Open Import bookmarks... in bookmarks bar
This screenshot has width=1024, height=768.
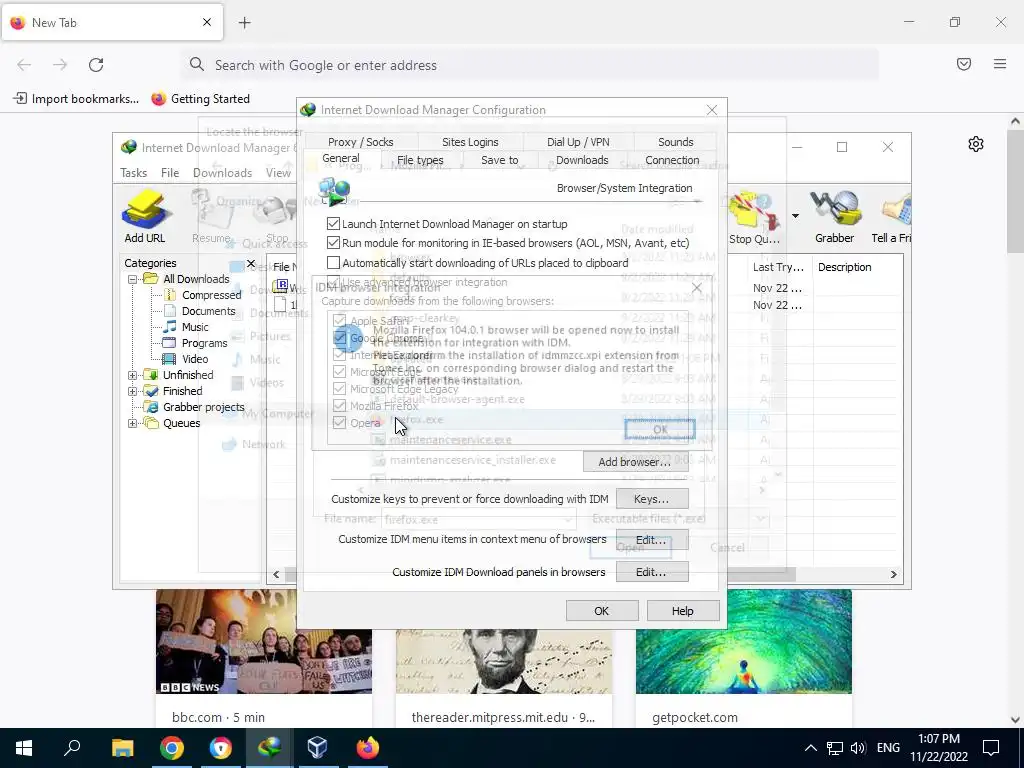tap(76, 99)
